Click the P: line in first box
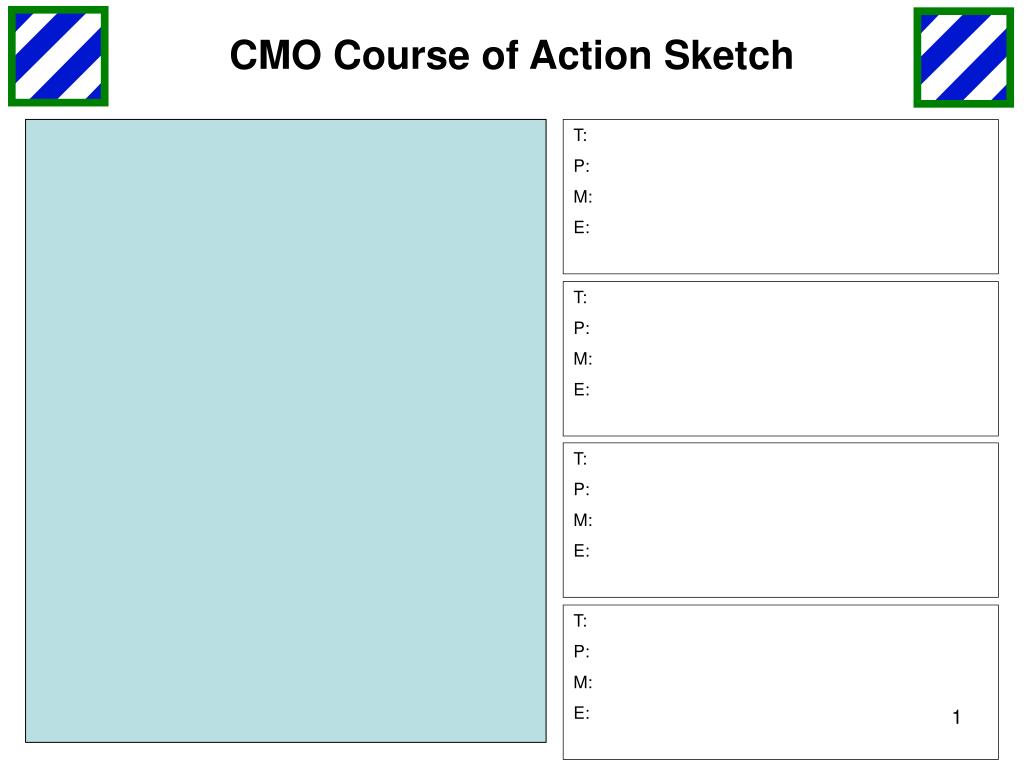The image size is (1024, 768). (x=581, y=166)
